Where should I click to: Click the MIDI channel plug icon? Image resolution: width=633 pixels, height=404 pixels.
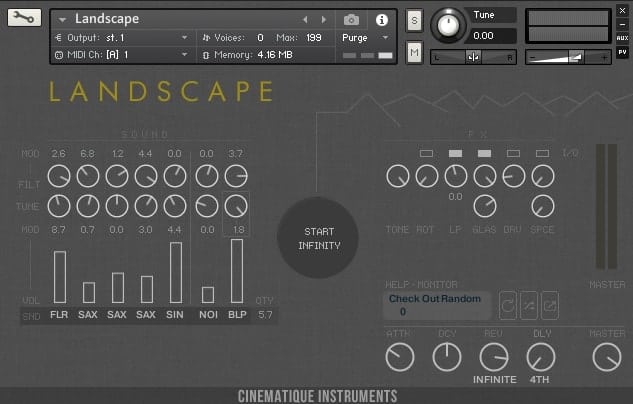59,55
